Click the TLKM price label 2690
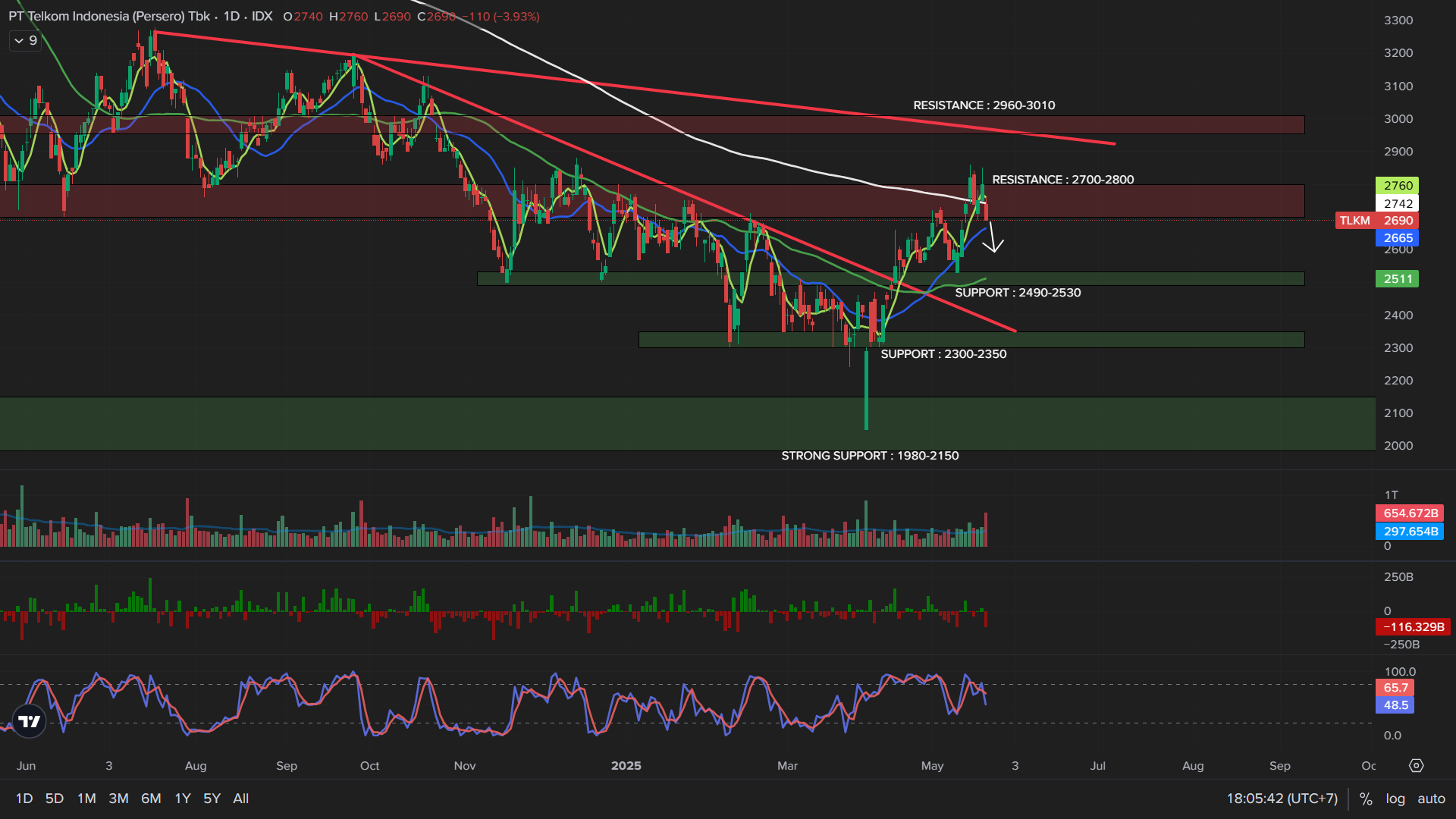 click(x=1398, y=221)
